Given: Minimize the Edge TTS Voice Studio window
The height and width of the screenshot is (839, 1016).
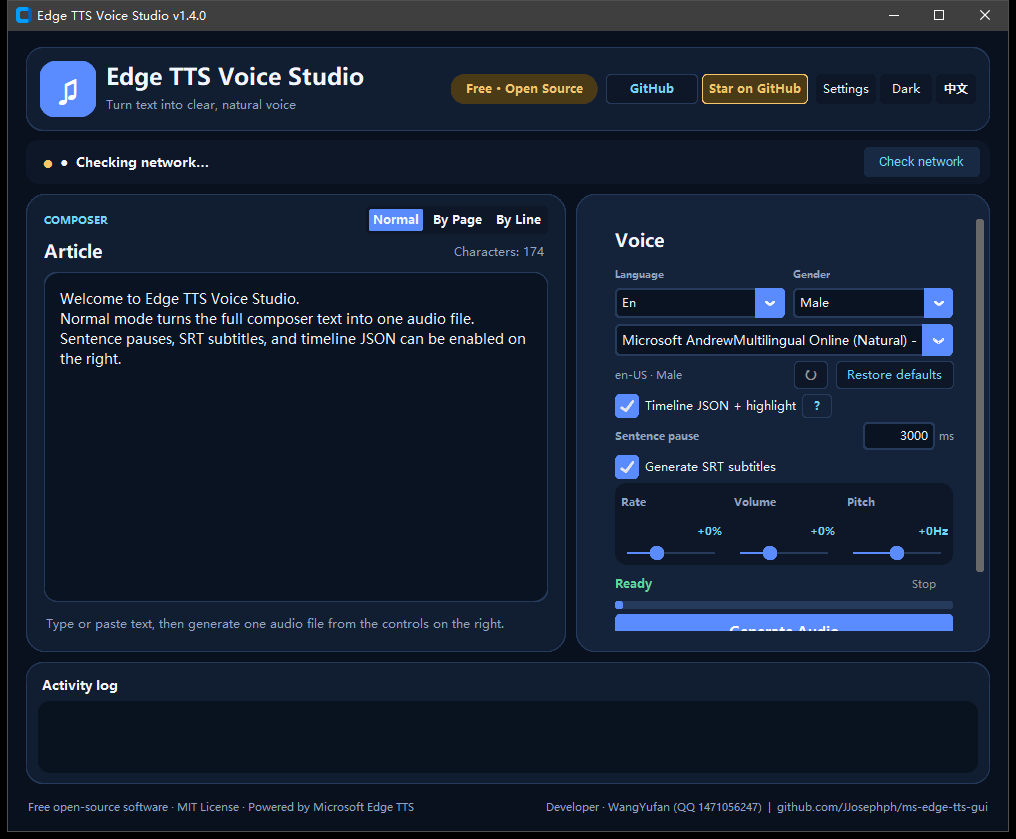Looking at the screenshot, I should pyautogui.click(x=894, y=15).
